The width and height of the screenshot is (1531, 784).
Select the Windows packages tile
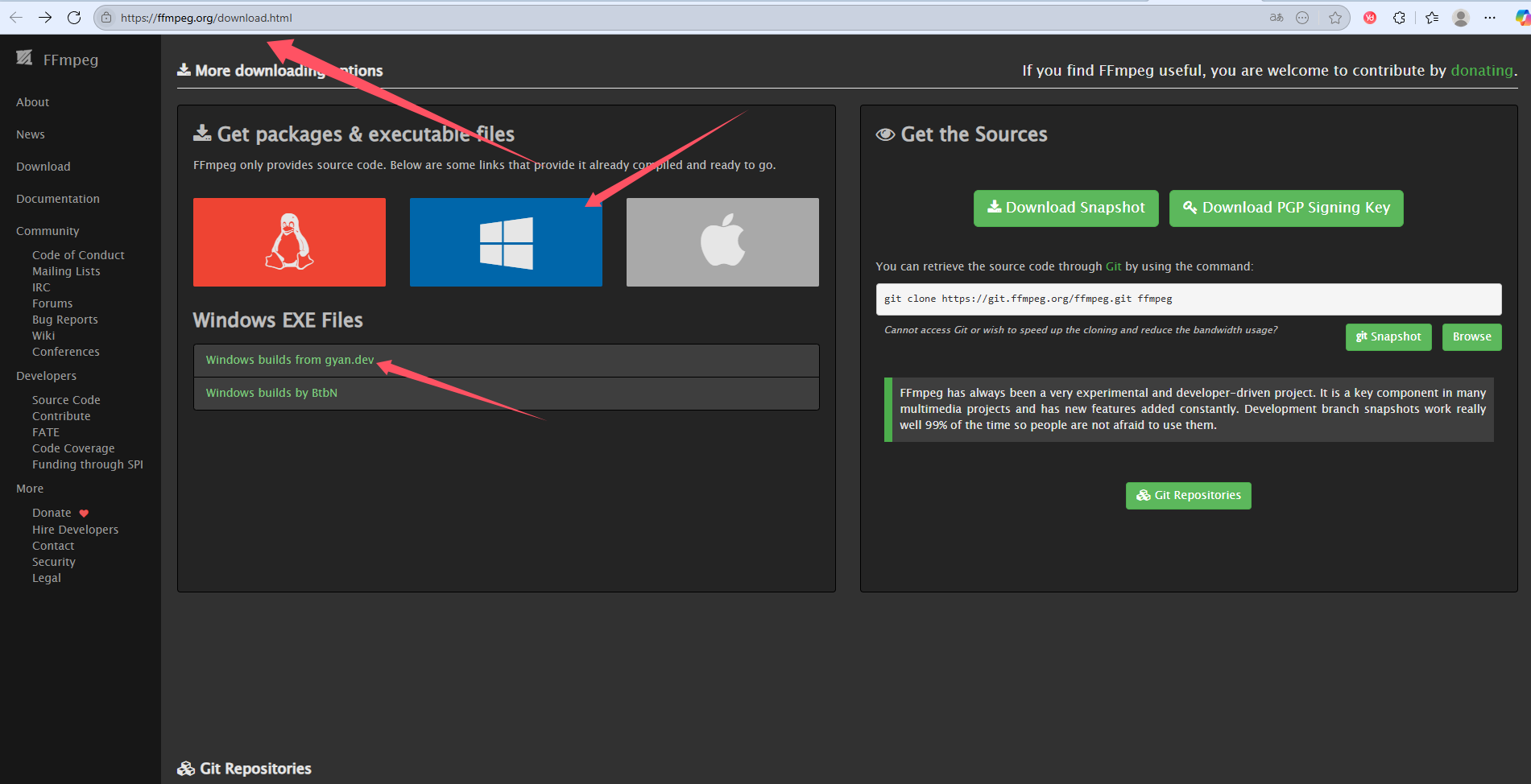click(506, 242)
